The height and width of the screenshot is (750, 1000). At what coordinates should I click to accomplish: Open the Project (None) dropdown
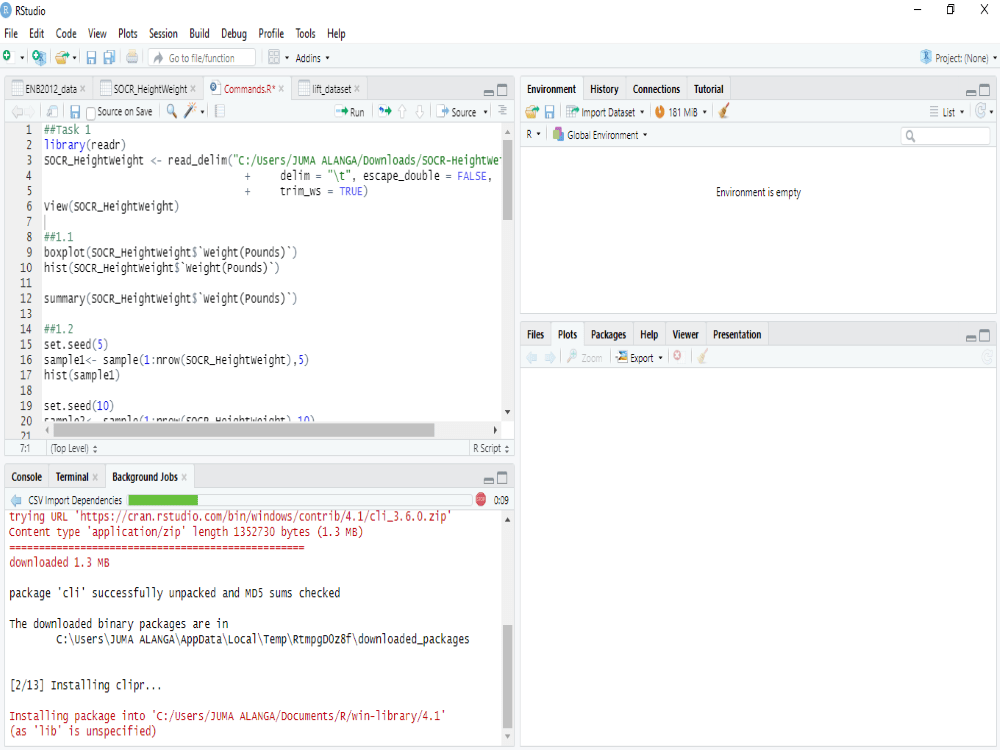pos(959,57)
